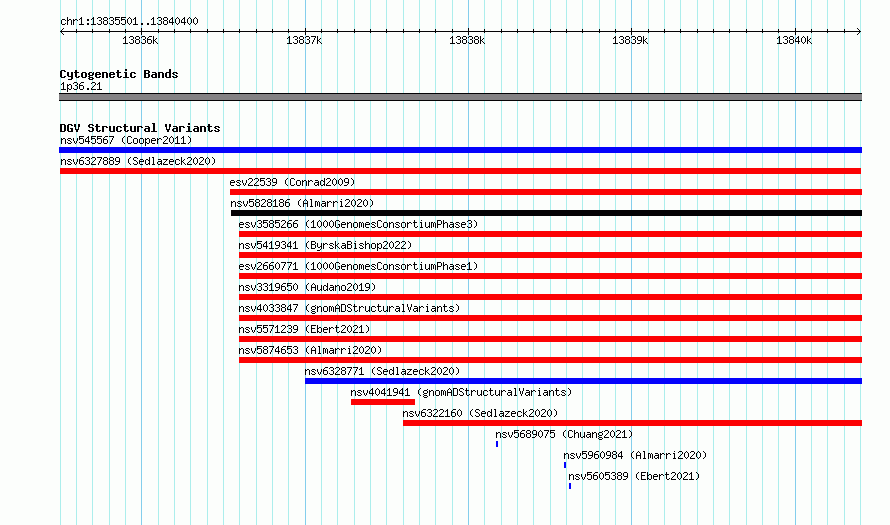The height and width of the screenshot is (525, 890).
Task: Click the 13837k ruler label
Action: [304, 40]
